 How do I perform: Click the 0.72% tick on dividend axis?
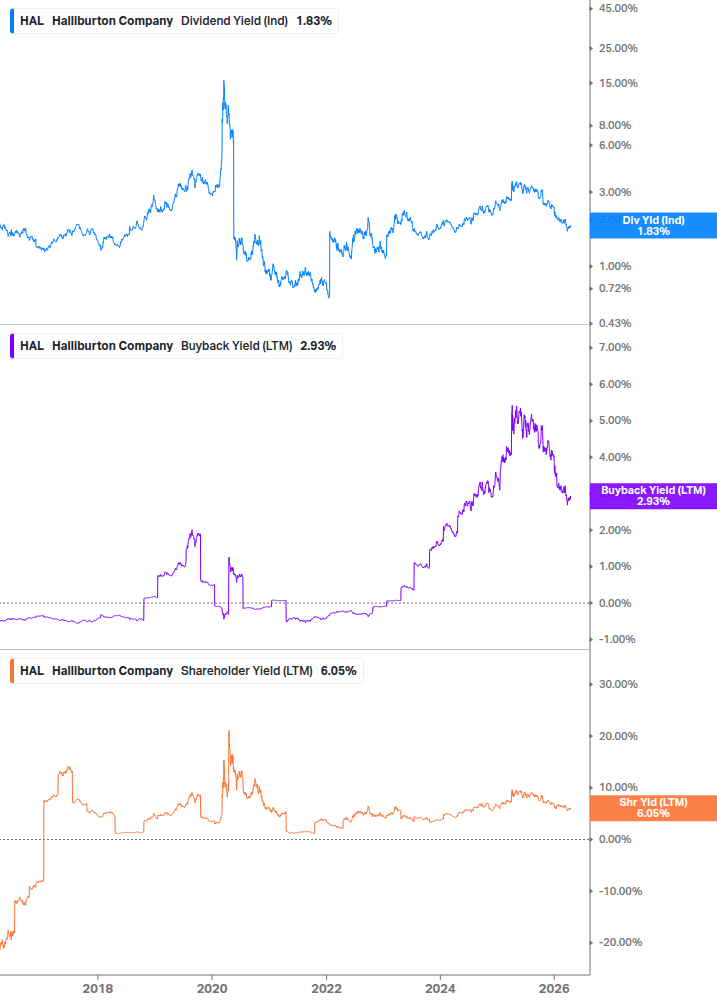[x=614, y=288]
